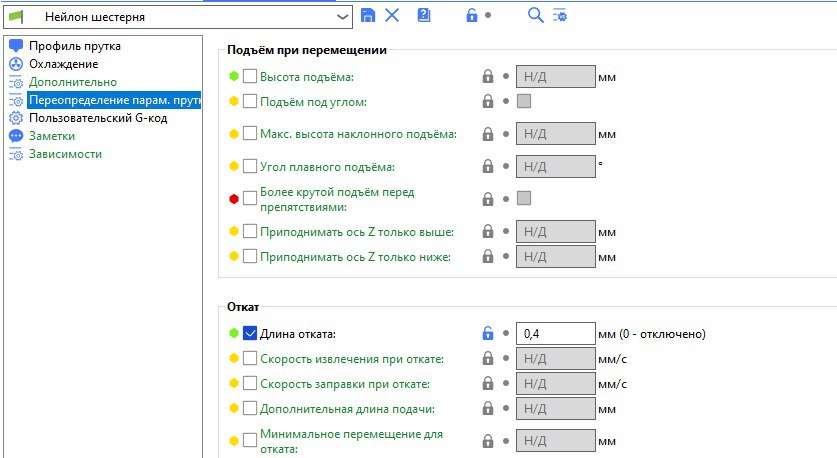Image resolution: width=837 pixels, height=458 pixels.
Task: Click the unlocked padlock icon in top toolbar
Action: pyautogui.click(x=471, y=15)
